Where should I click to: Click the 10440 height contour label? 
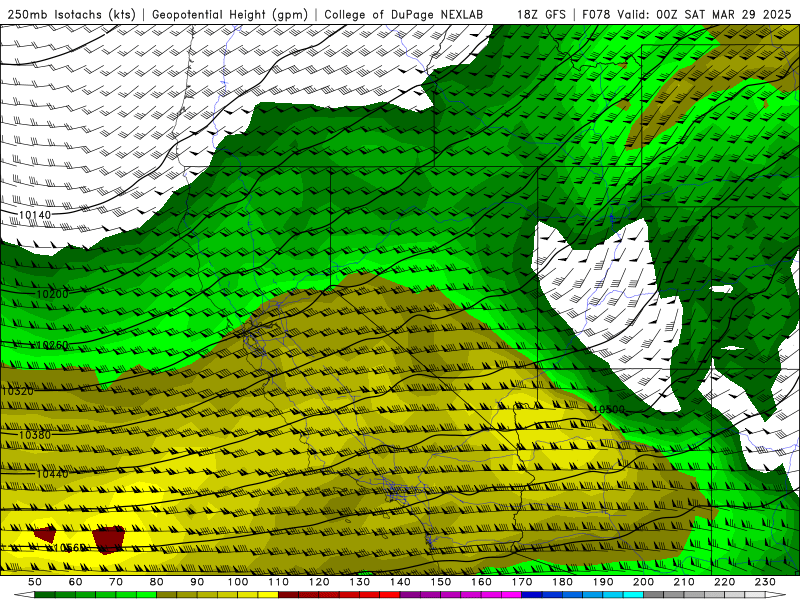(x=52, y=474)
